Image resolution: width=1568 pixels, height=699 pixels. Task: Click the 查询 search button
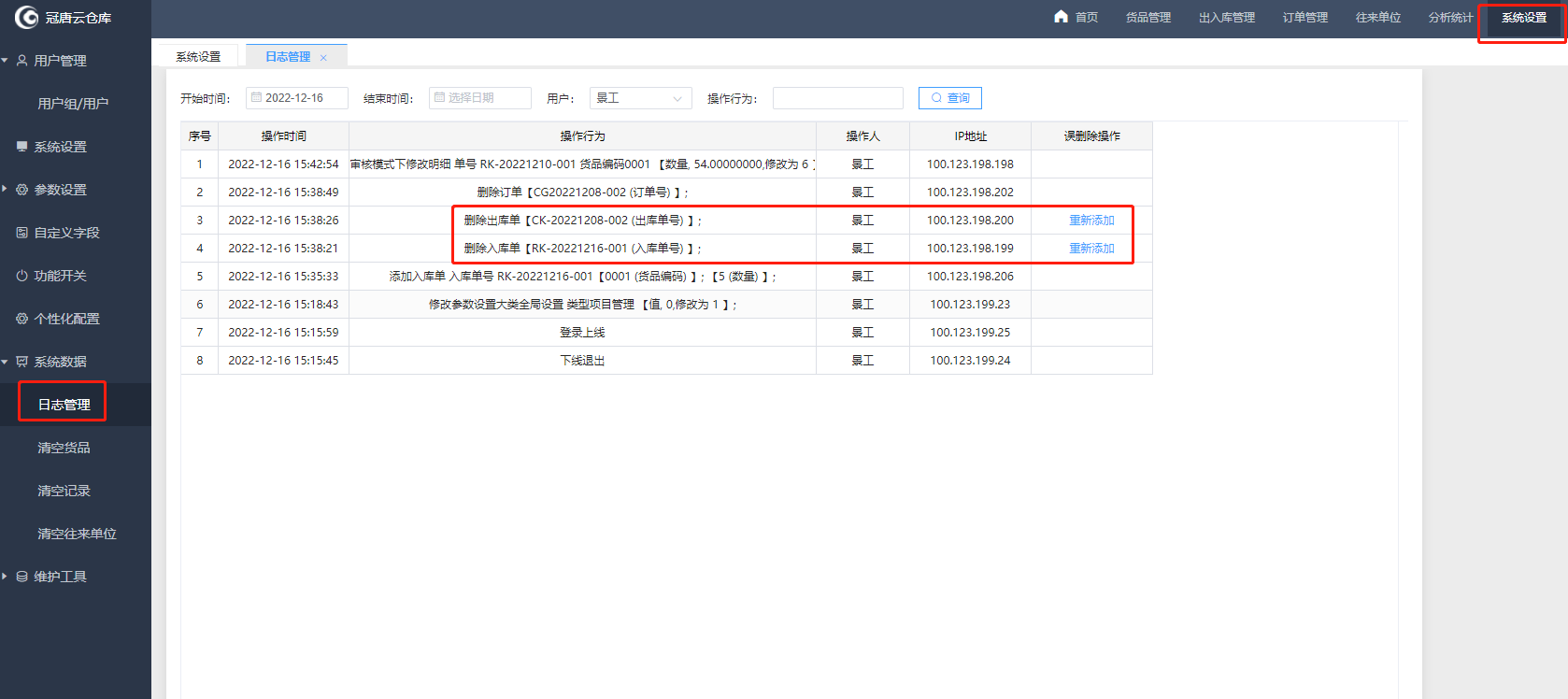(x=949, y=97)
